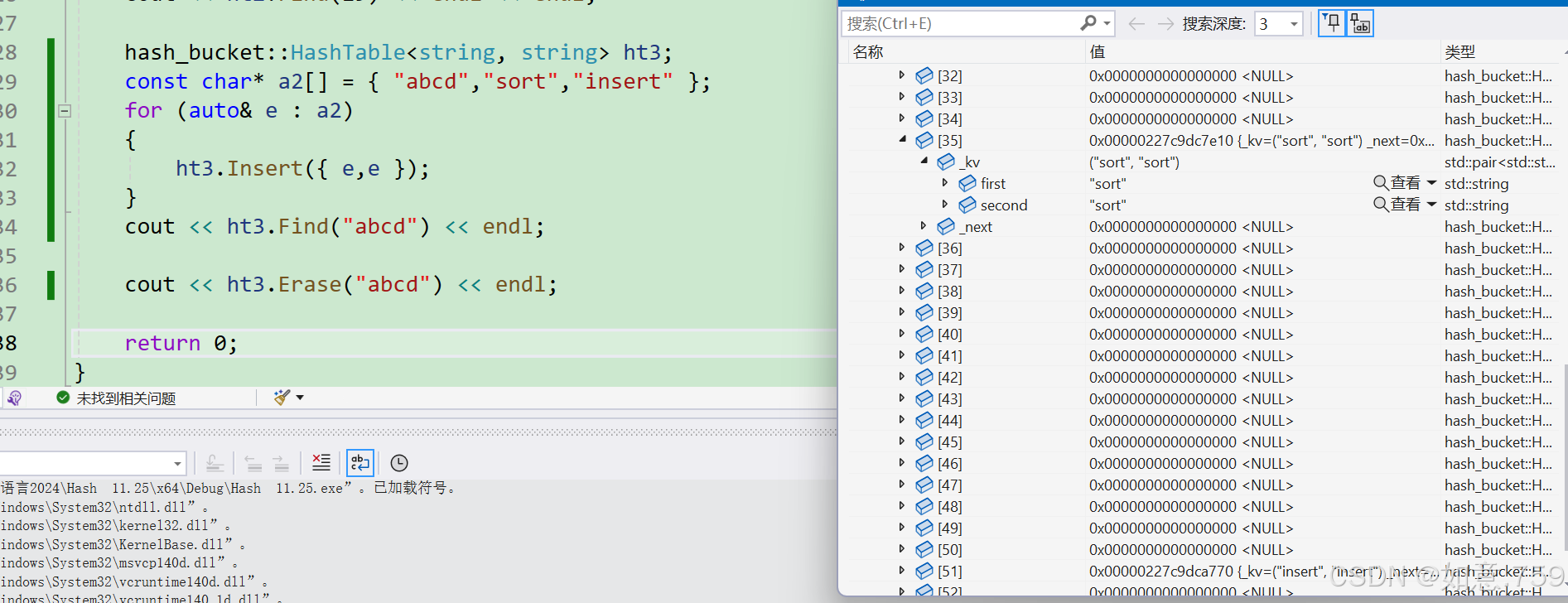Click the 名称 column header
This screenshot has height=603, width=1568.
pos(868,52)
